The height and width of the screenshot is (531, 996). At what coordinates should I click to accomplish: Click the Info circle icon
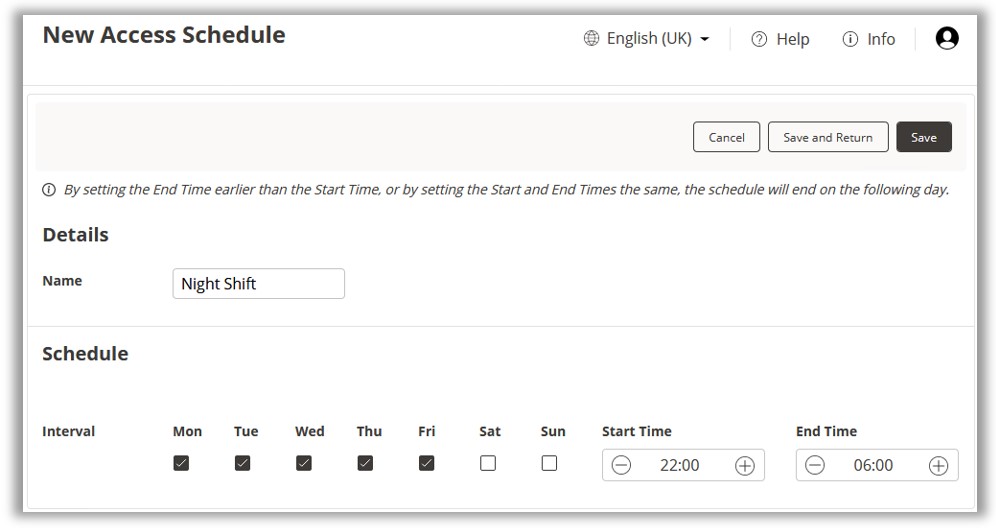point(851,40)
